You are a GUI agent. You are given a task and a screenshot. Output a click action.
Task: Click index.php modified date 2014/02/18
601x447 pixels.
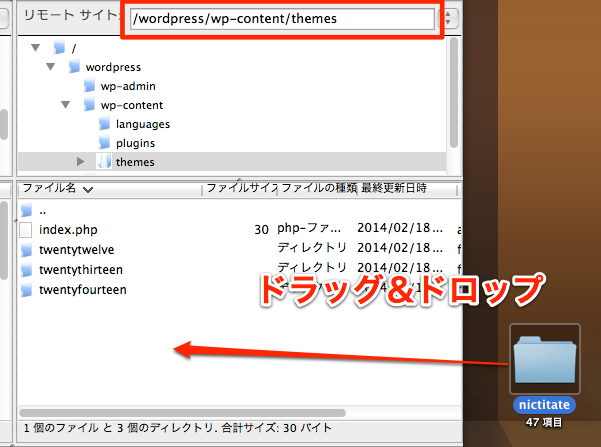coord(400,228)
